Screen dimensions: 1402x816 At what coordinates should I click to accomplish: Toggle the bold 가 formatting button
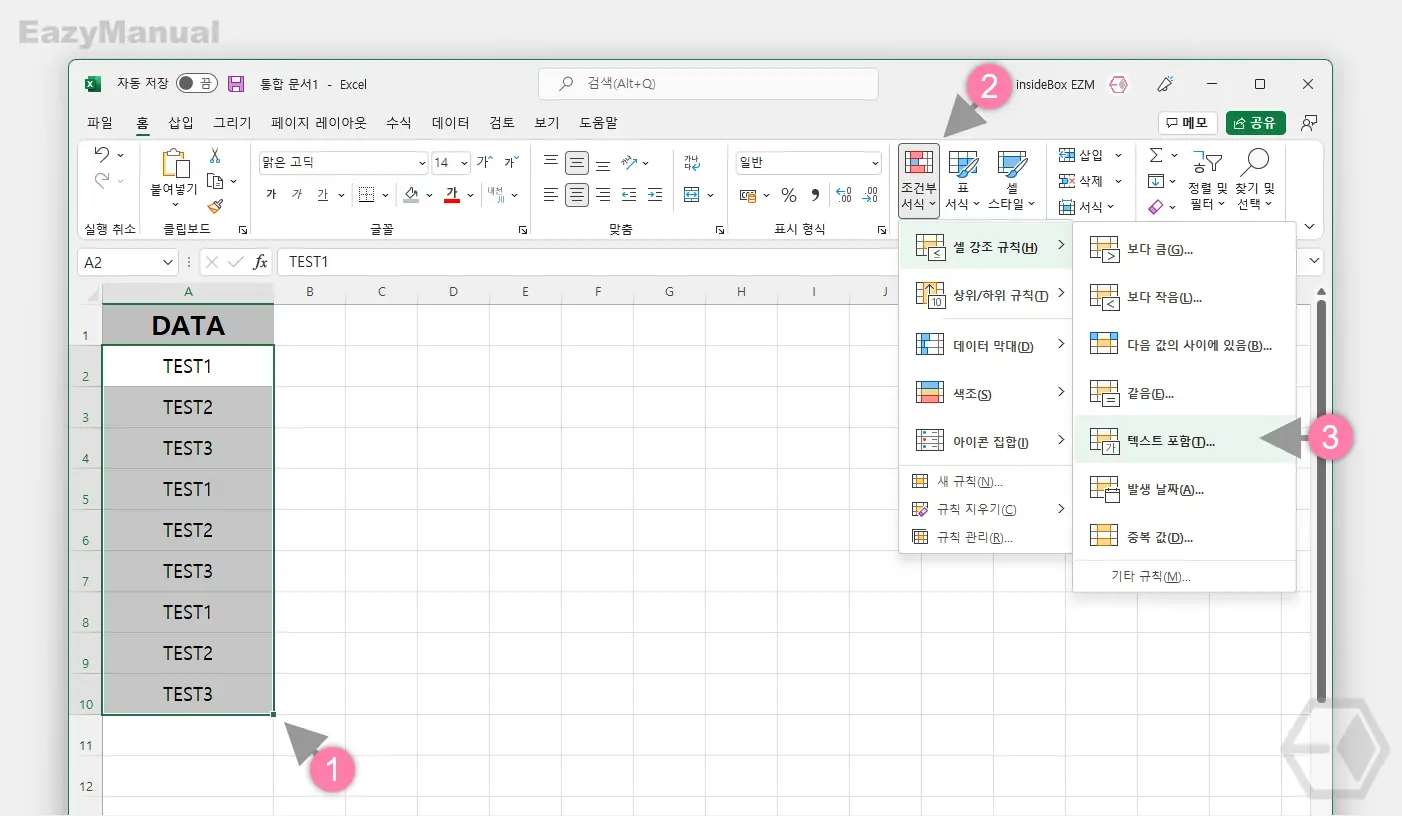(271, 195)
